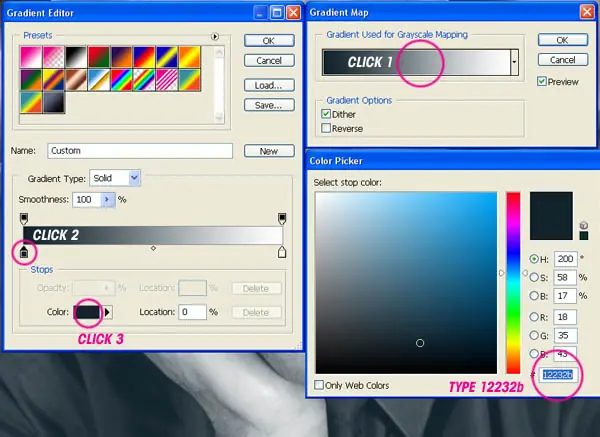Click the brightness field showing 17

pos(565,295)
